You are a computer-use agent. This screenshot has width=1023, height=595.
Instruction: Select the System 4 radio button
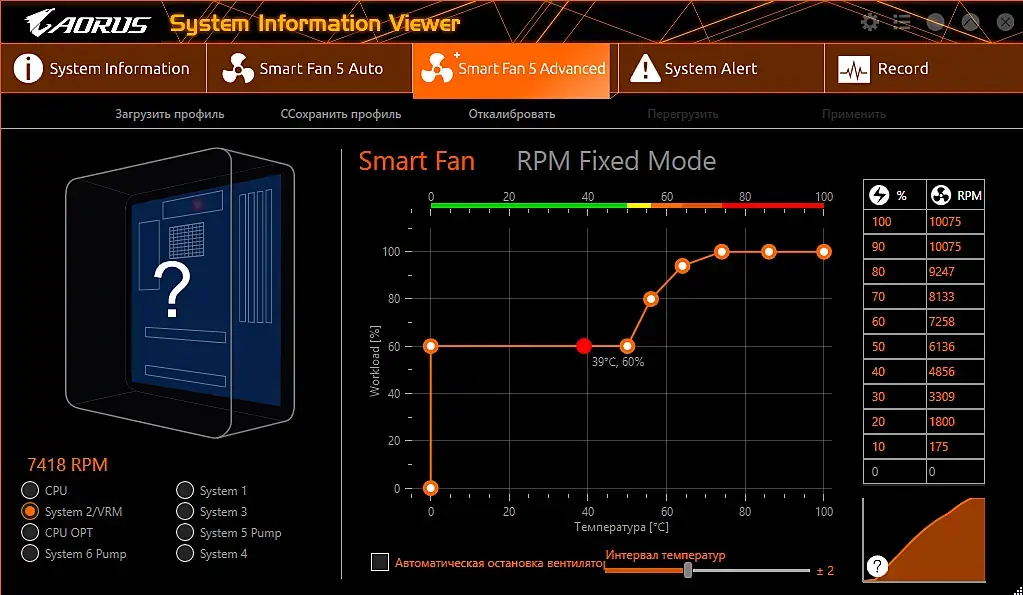(185, 553)
